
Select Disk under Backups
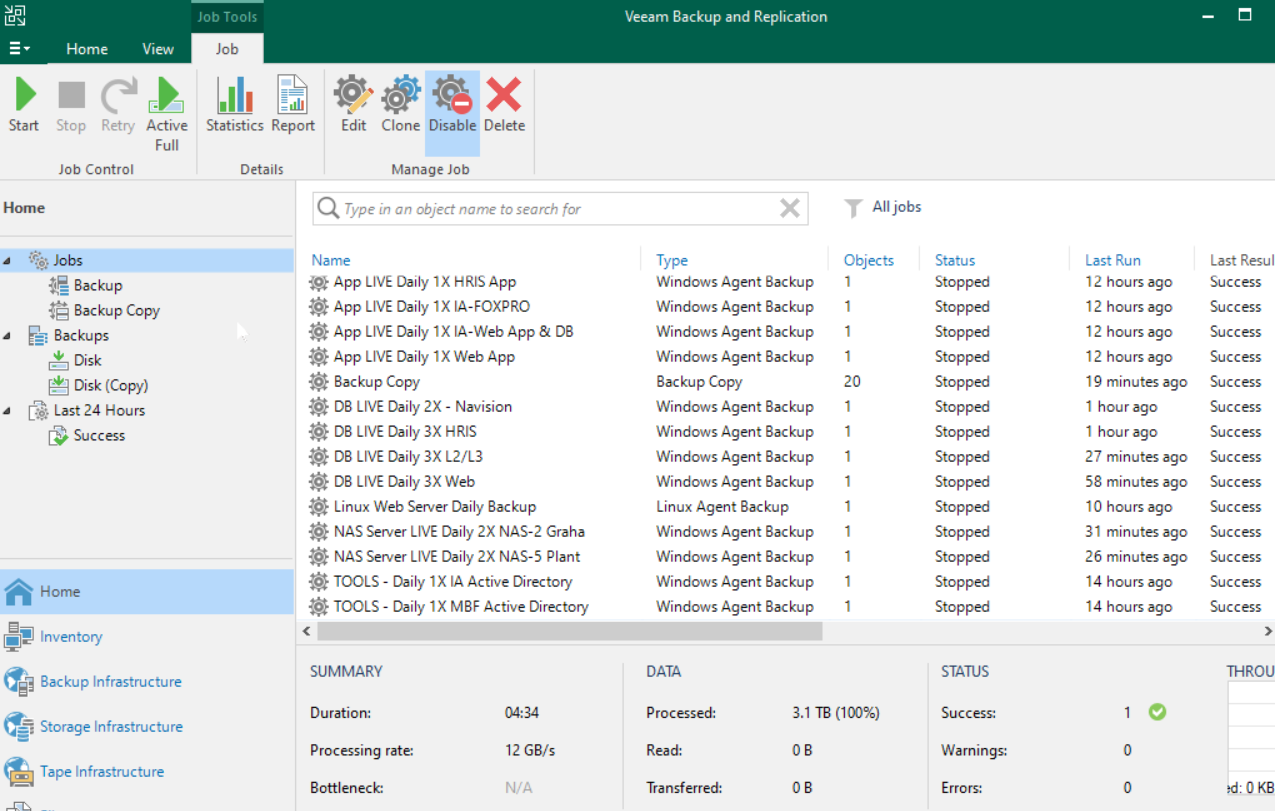tap(88, 360)
